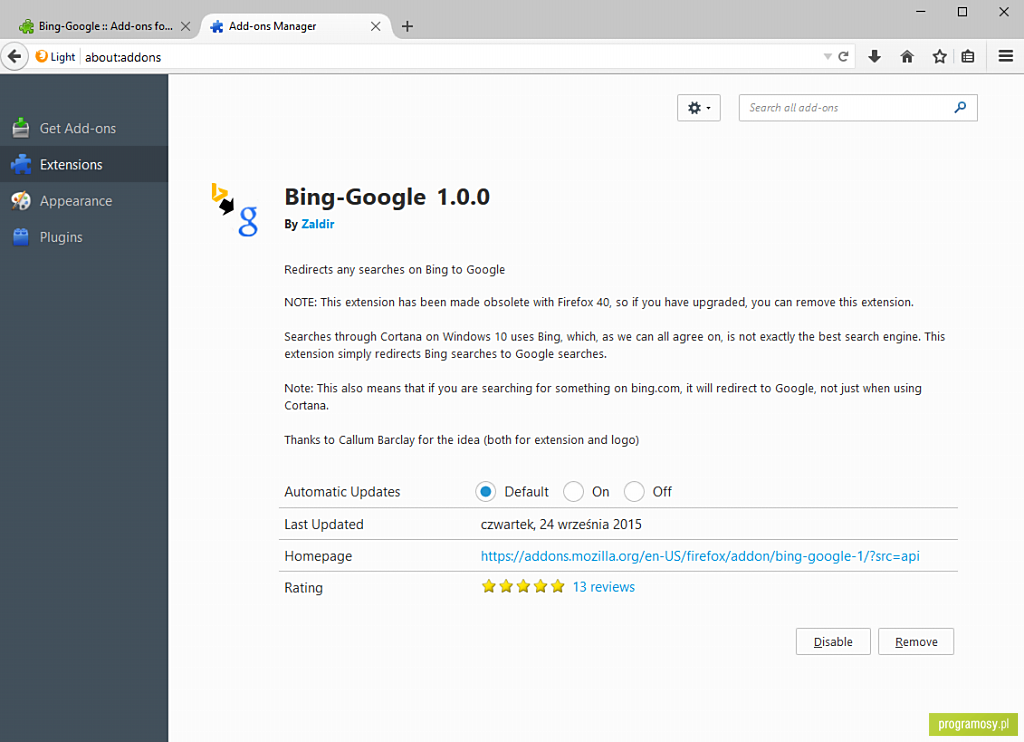
Task: Remove the Bing-Google extension
Action: click(916, 641)
